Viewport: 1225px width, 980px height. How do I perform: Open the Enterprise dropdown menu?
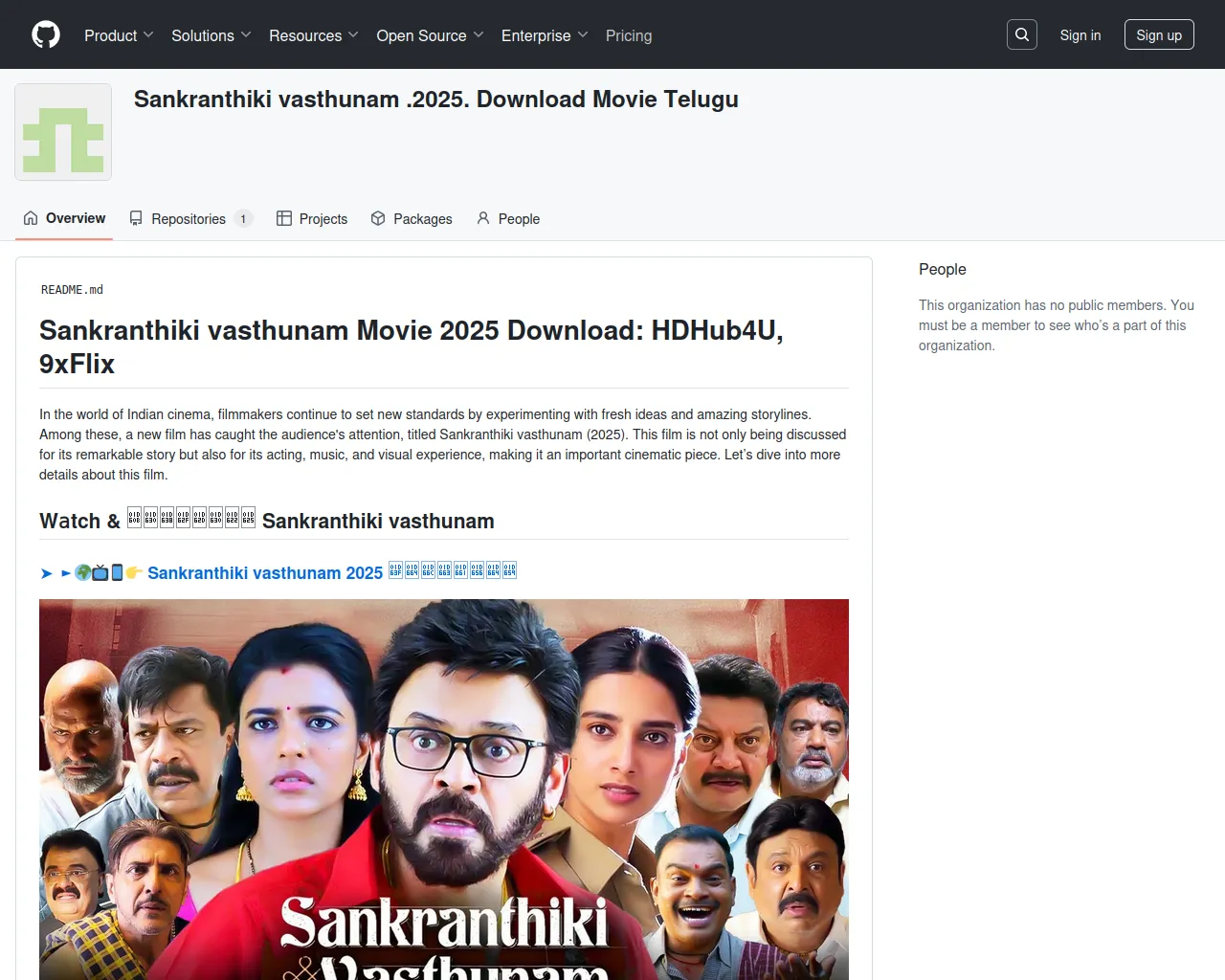545,35
